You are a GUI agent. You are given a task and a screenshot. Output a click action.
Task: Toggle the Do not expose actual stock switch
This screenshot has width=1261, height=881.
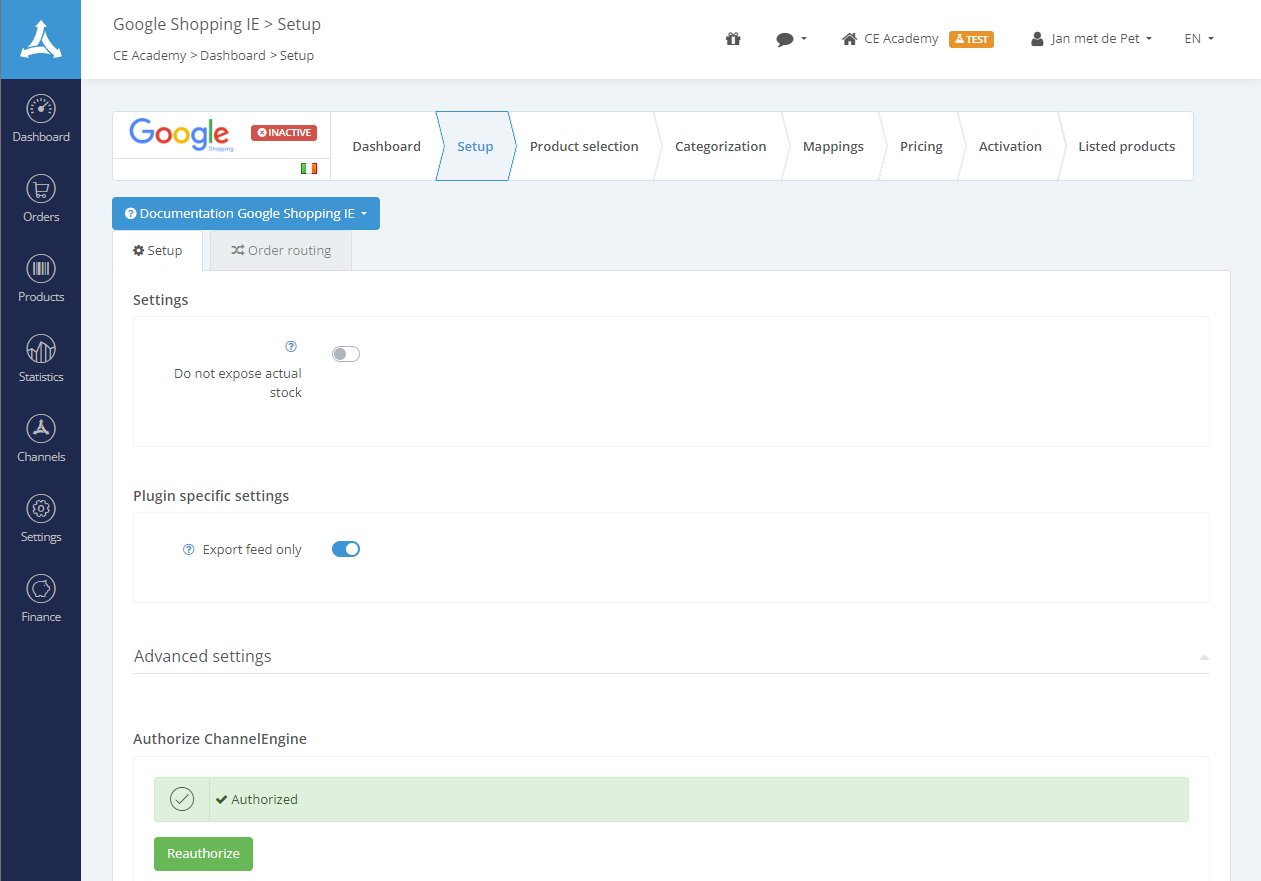346,354
